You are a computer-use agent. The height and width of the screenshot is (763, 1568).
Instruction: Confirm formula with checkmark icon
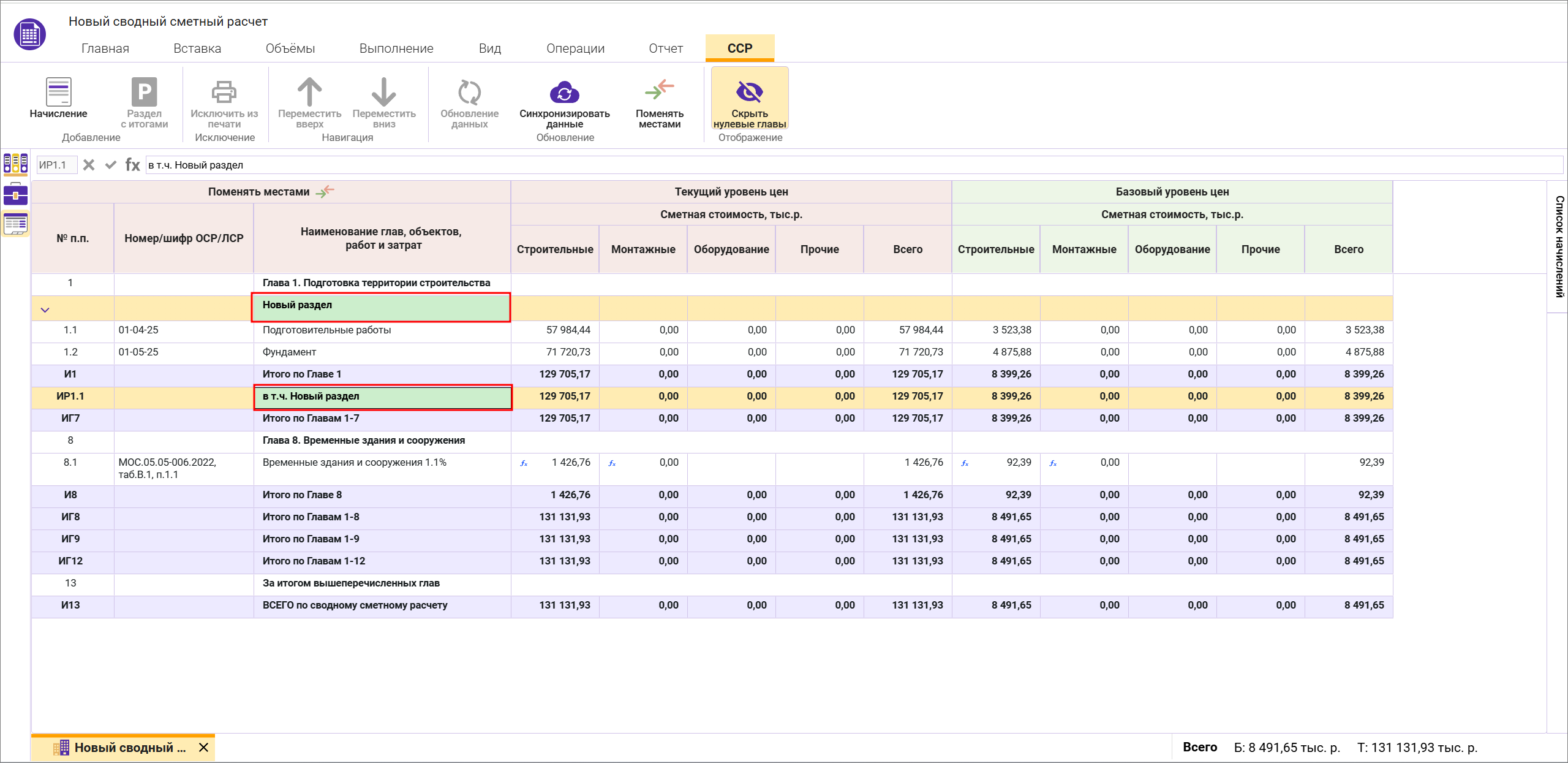[x=111, y=165]
